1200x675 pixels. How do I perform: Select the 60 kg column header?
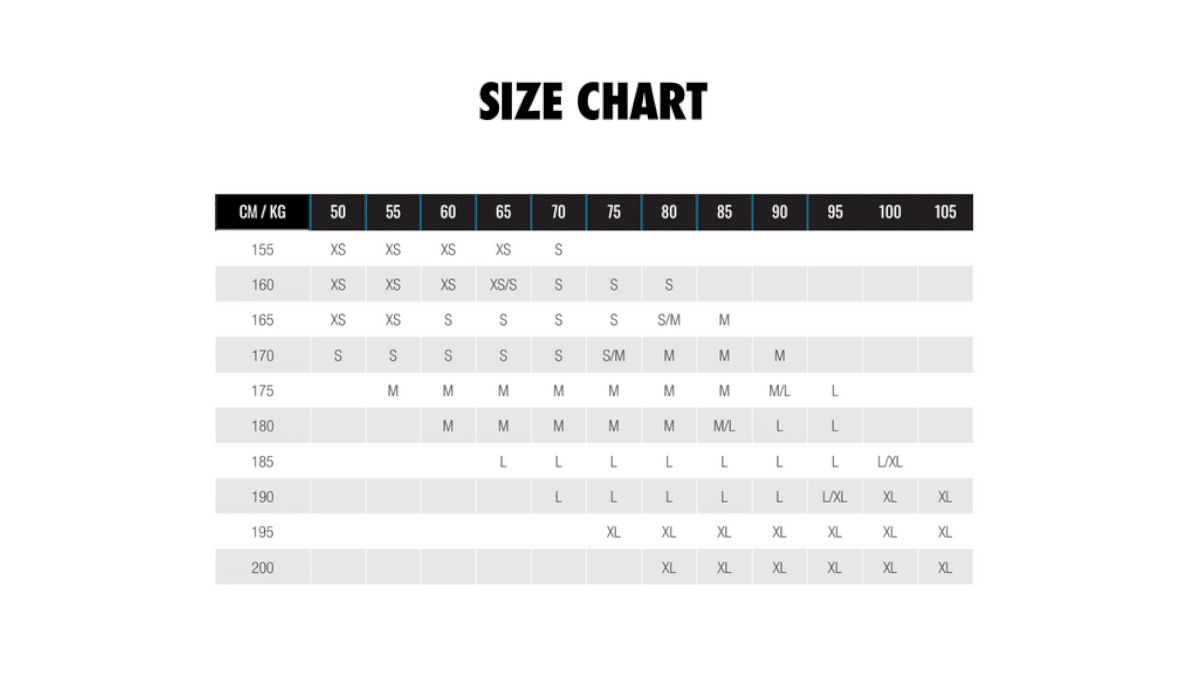[448, 212]
